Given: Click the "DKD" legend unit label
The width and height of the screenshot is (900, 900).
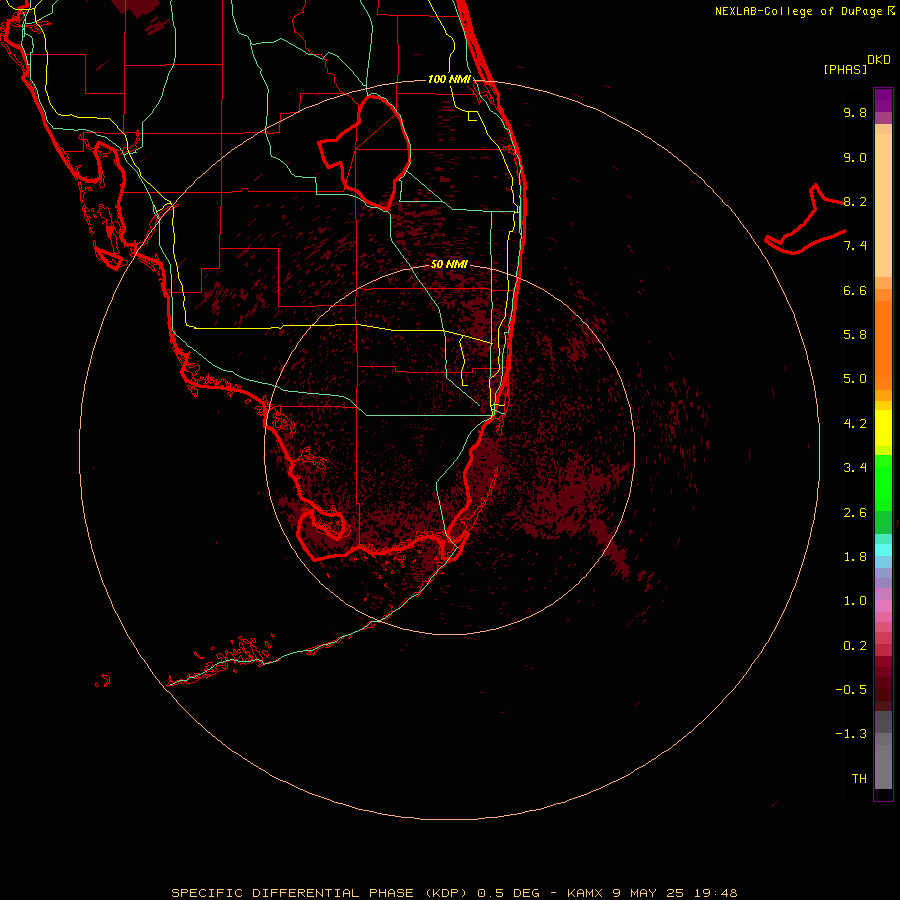Looking at the screenshot, I should [x=879, y=60].
